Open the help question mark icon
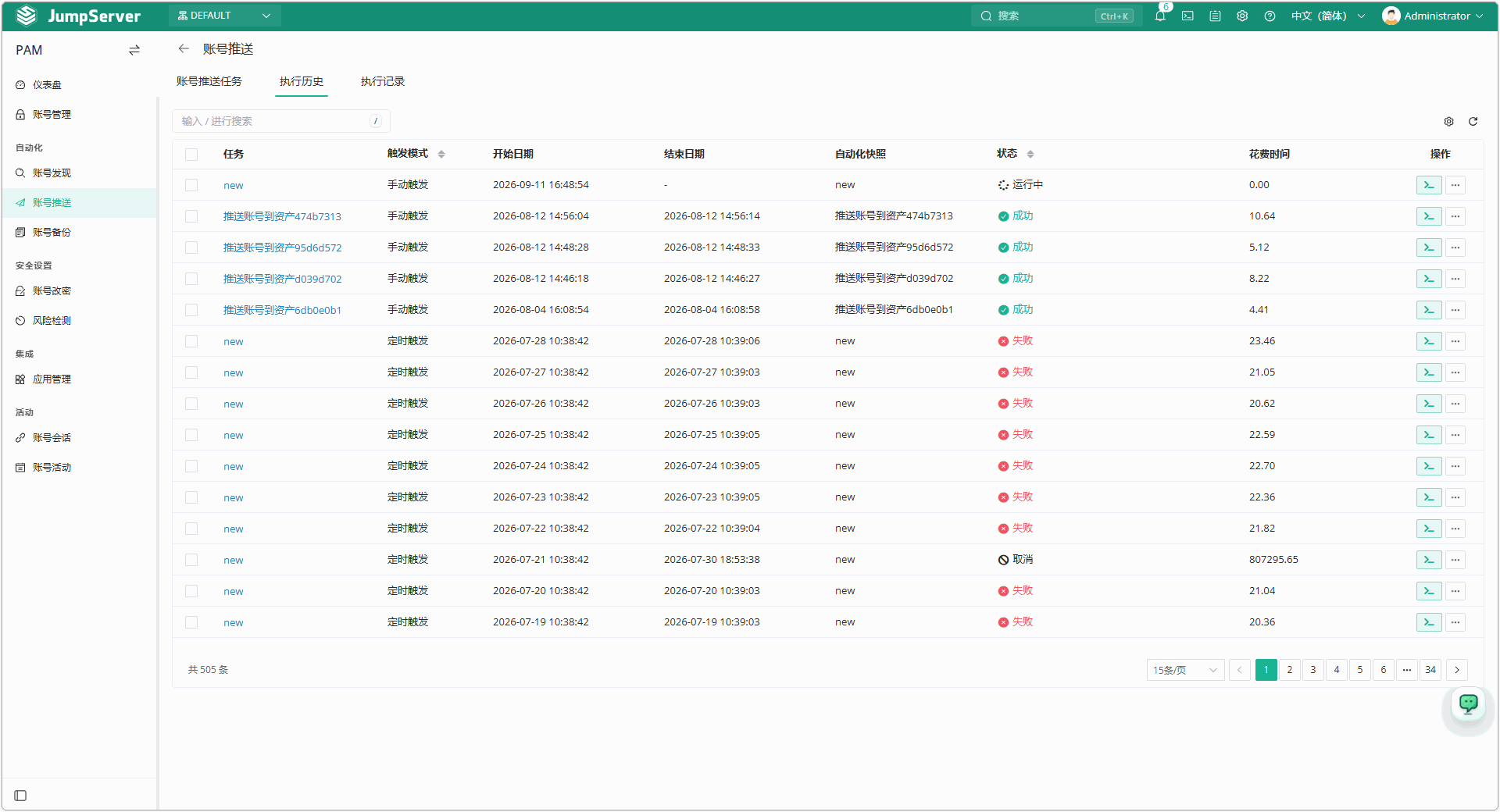The width and height of the screenshot is (1500, 812). [1270, 16]
